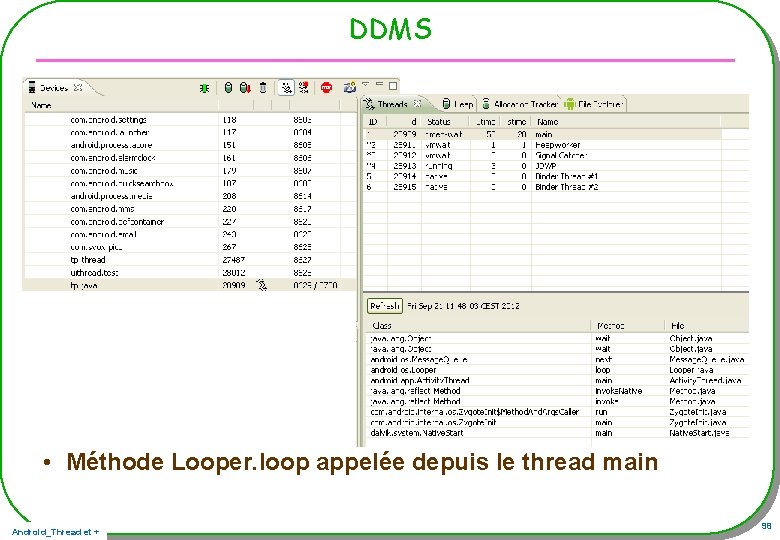Click the Looper.java file cell
The width and height of the screenshot is (780, 540).
coord(691,370)
